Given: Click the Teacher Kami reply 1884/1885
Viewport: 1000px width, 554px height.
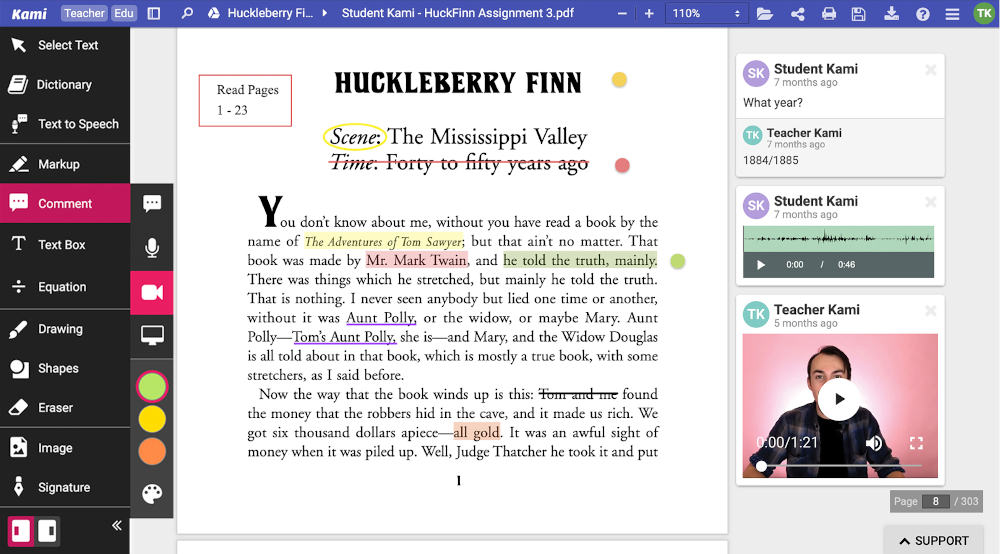Looking at the screenshot, I should [x=770, y=161].
